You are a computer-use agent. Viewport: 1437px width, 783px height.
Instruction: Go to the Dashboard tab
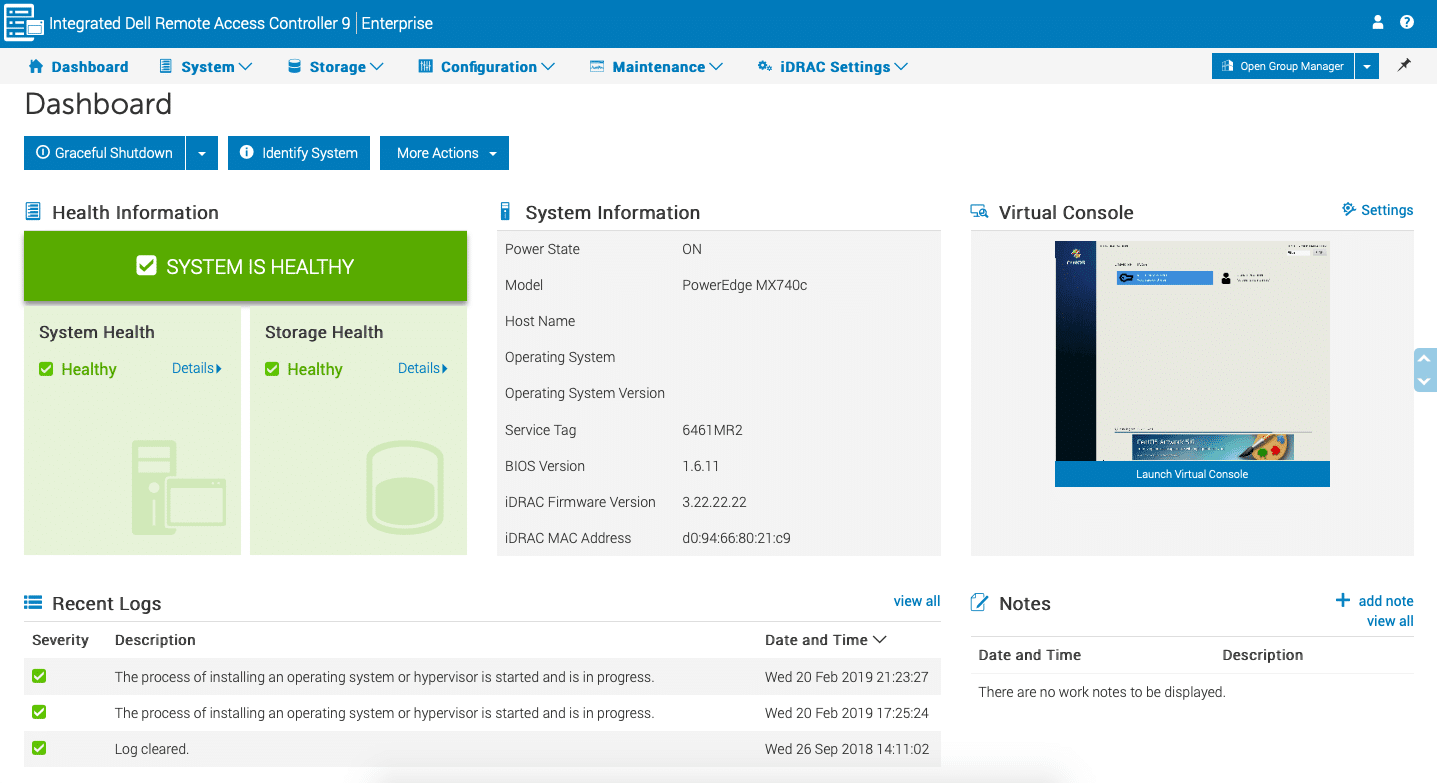78,67
